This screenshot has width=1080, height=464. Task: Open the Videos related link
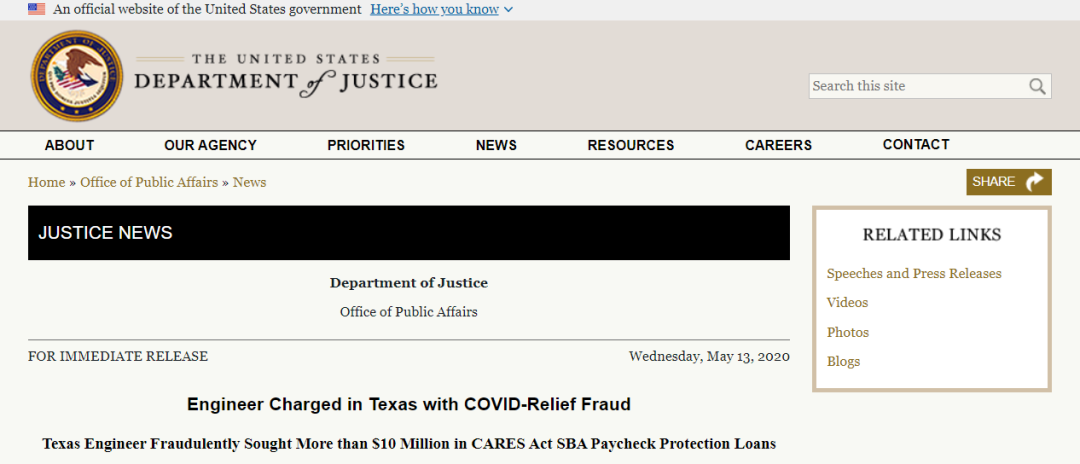pos(847,303)
